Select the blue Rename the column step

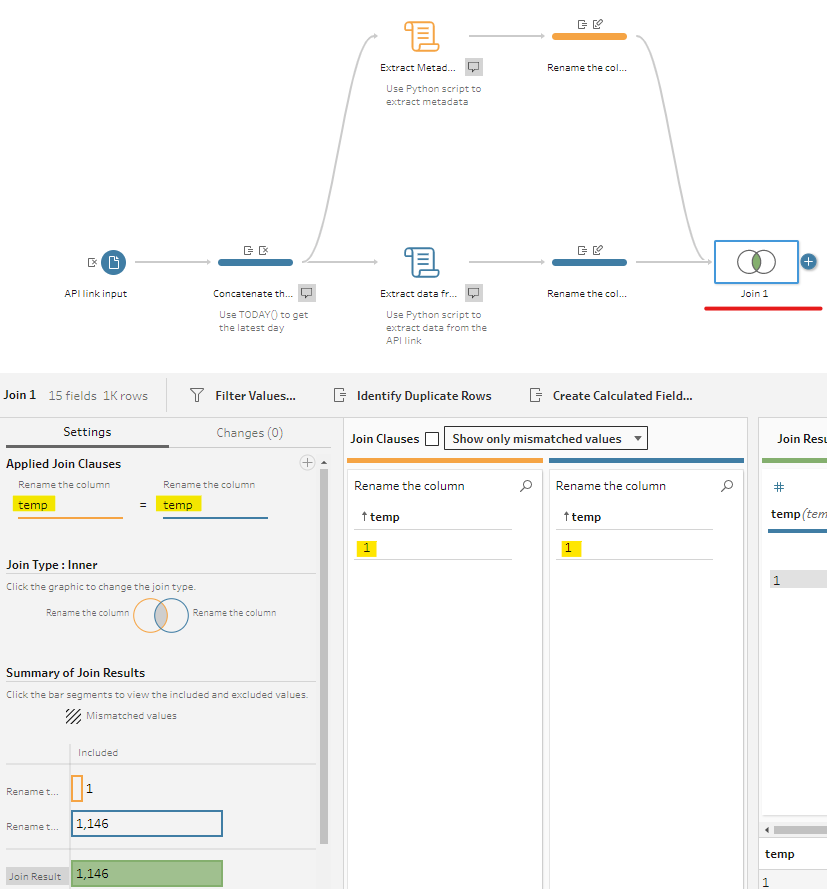(x=589, y=263)
